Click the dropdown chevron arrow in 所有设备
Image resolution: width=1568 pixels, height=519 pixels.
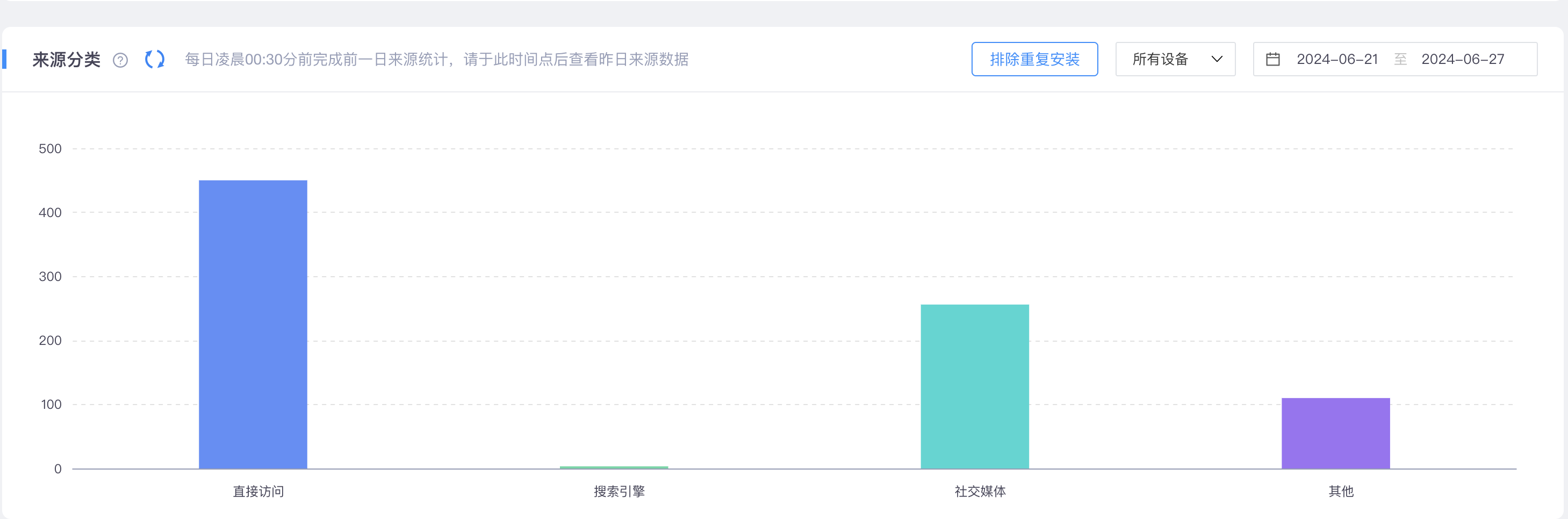click(1216, 59)
